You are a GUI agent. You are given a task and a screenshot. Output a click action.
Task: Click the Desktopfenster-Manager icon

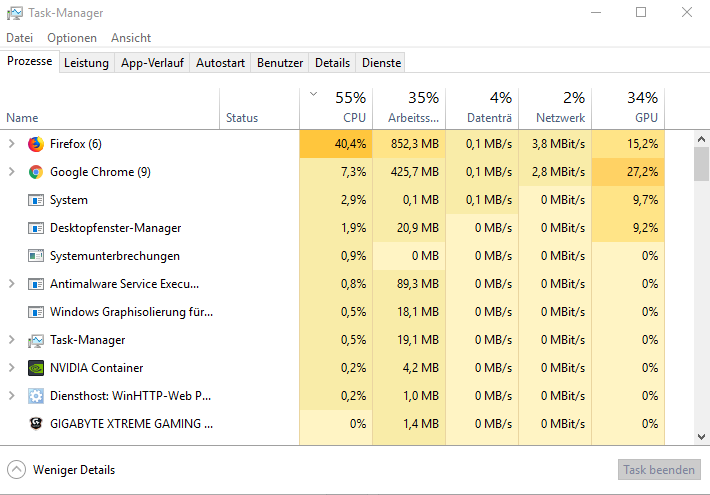(36, 228)
